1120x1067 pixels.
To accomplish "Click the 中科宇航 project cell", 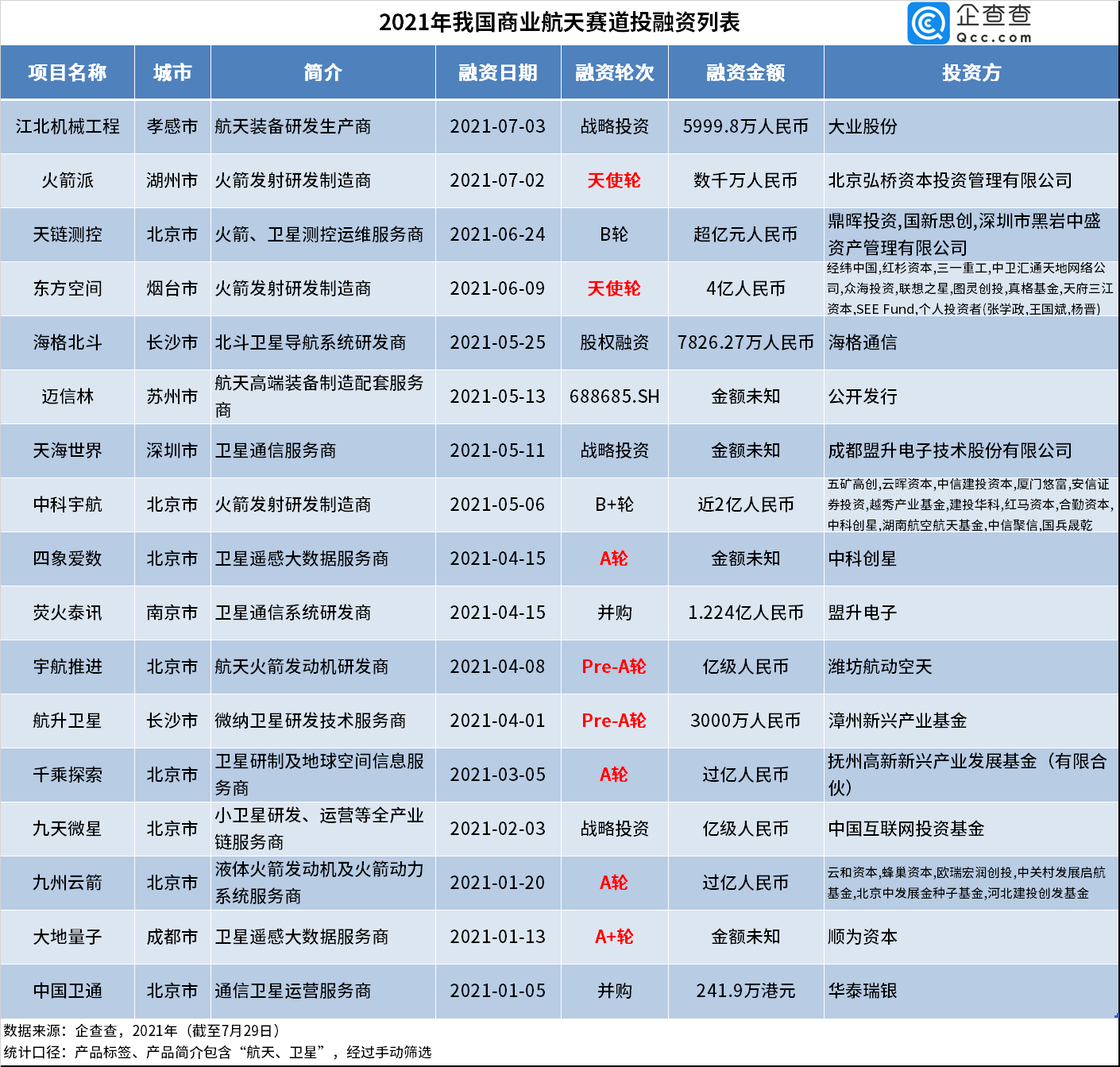I will [x=68, y=505].
